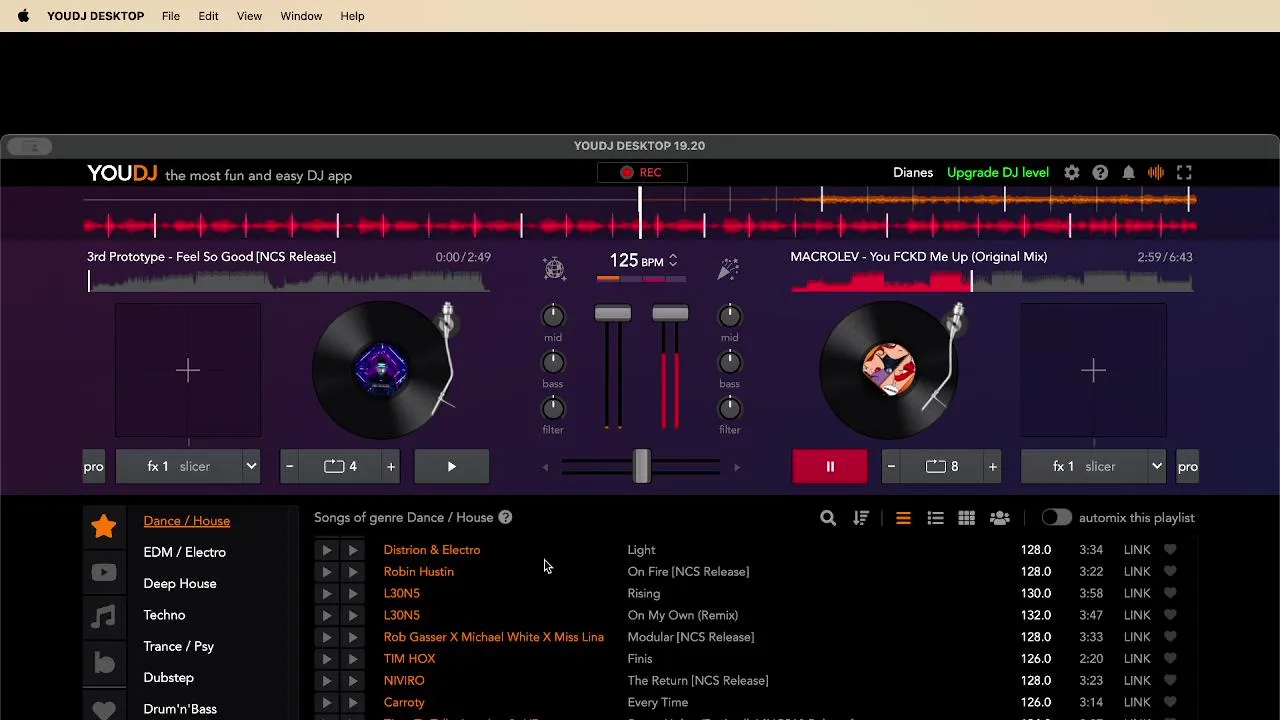Click the right deck vinyl record
Screen dimensions: 1280x720
coord(888,370)
